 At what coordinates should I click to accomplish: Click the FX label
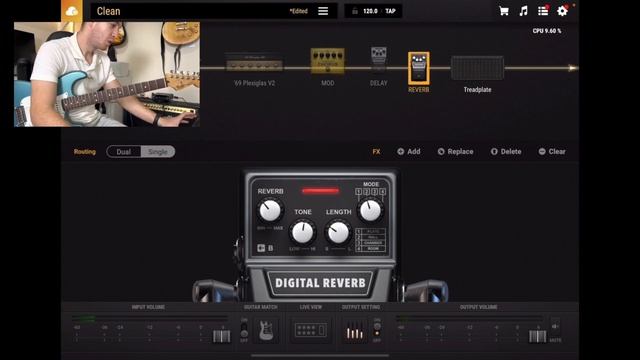tap(376, 151)
